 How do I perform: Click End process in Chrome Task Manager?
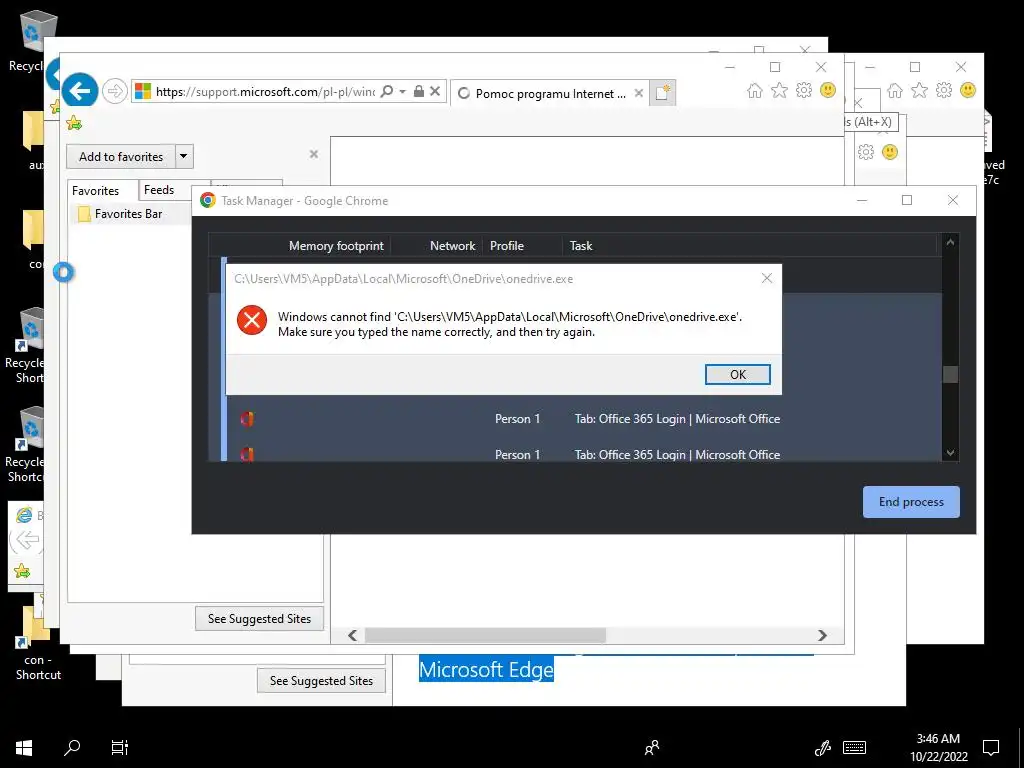pos(911,502)
